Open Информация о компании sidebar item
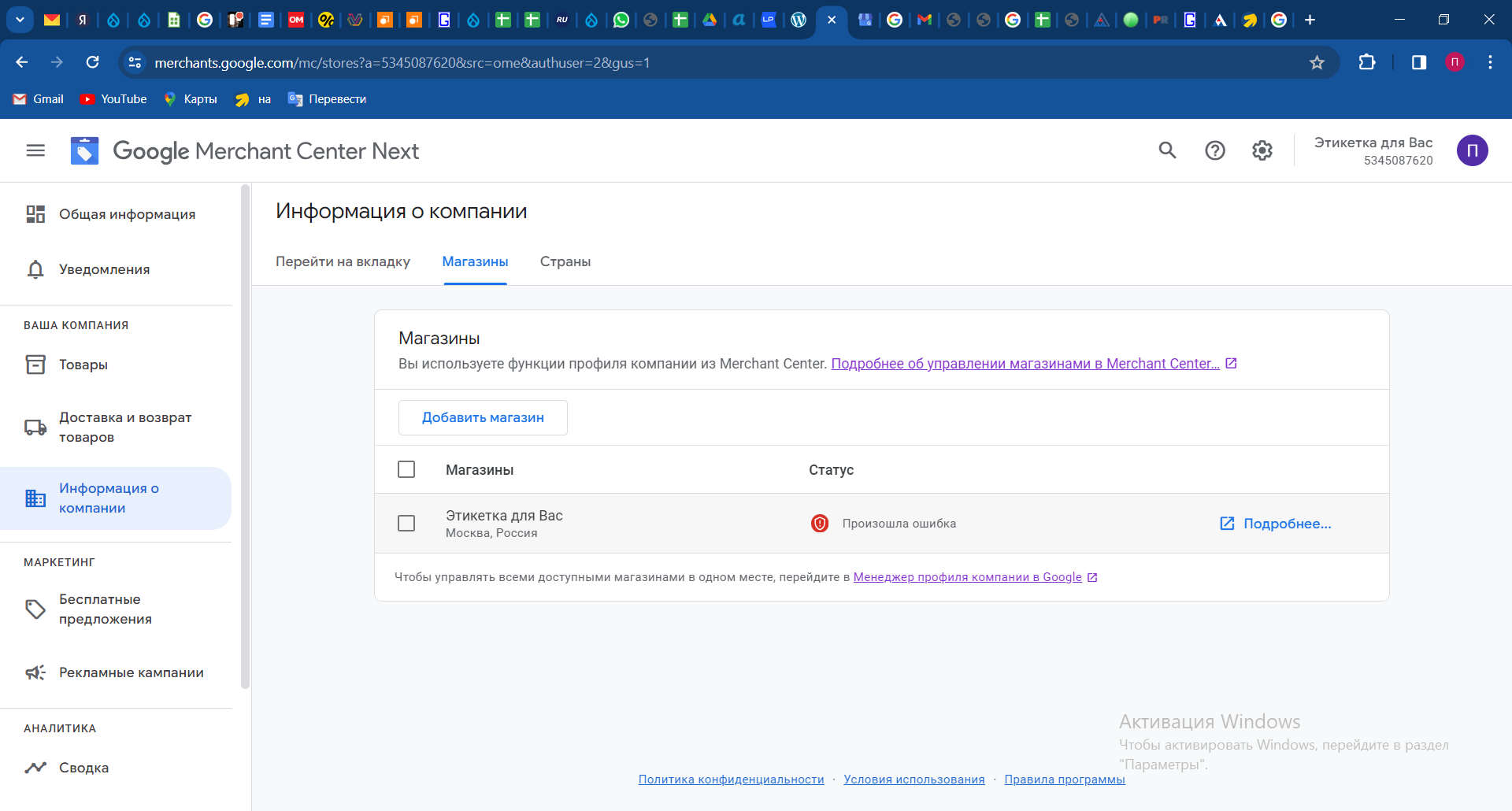The width and height of the screenshot is (1512, 811). 116,498
